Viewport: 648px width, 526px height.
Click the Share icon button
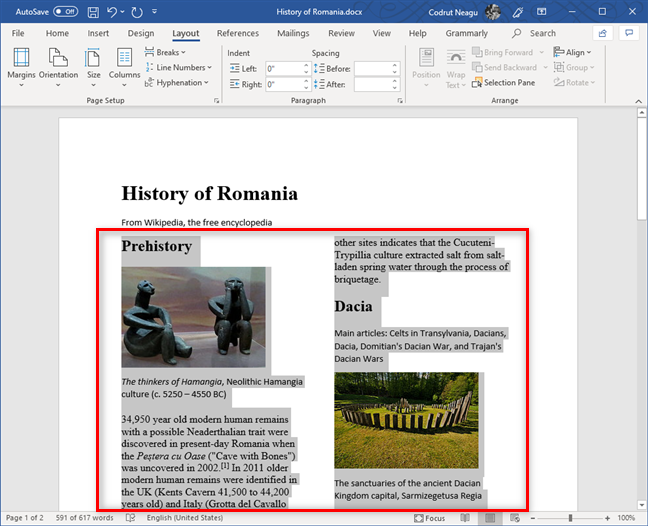pyautogui.click(x=603, y=33)
